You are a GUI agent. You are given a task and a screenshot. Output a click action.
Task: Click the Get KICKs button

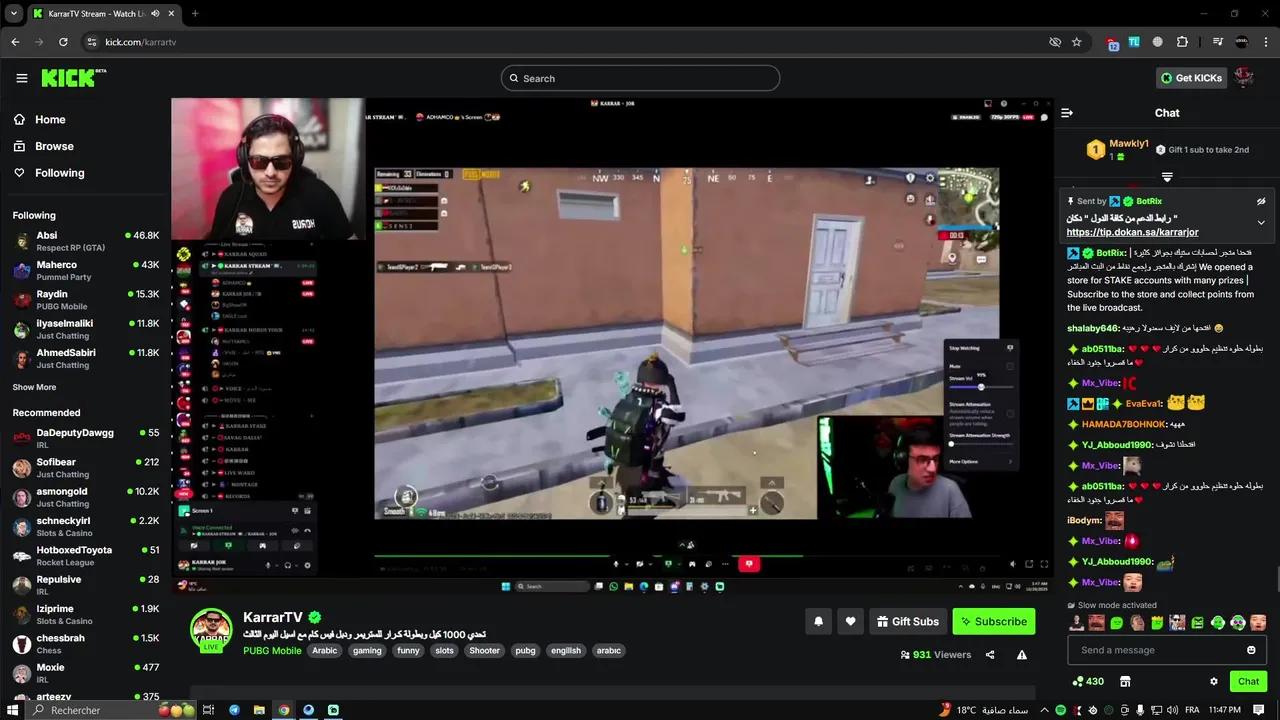click(1191, 78)
